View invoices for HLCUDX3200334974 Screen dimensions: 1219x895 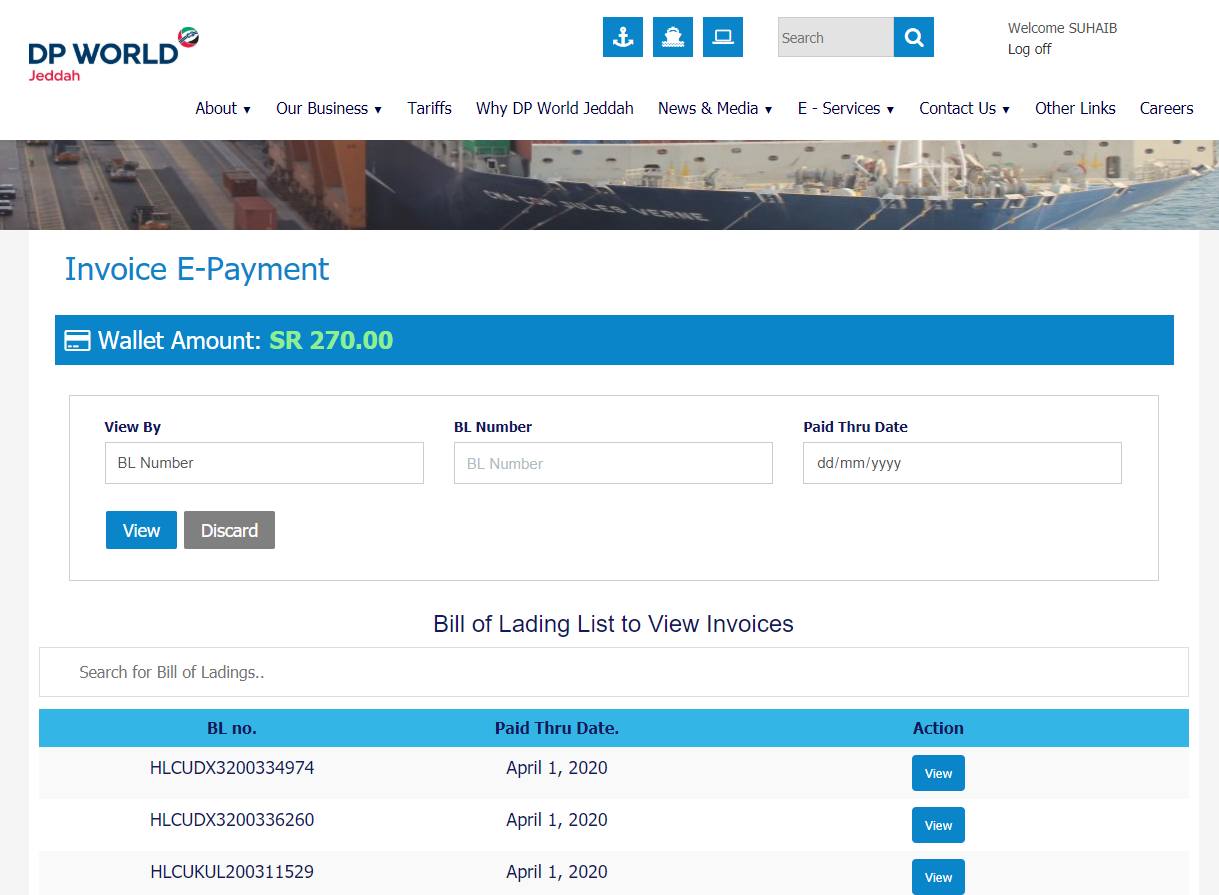tap(938, 773)
